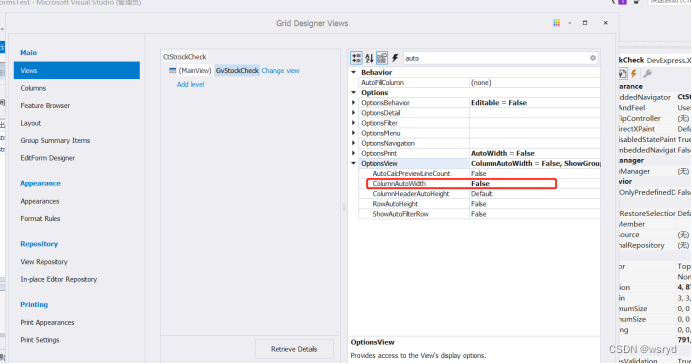Open Print Settings page
This screenshot has height=364, width=692.
coord(40,340)
